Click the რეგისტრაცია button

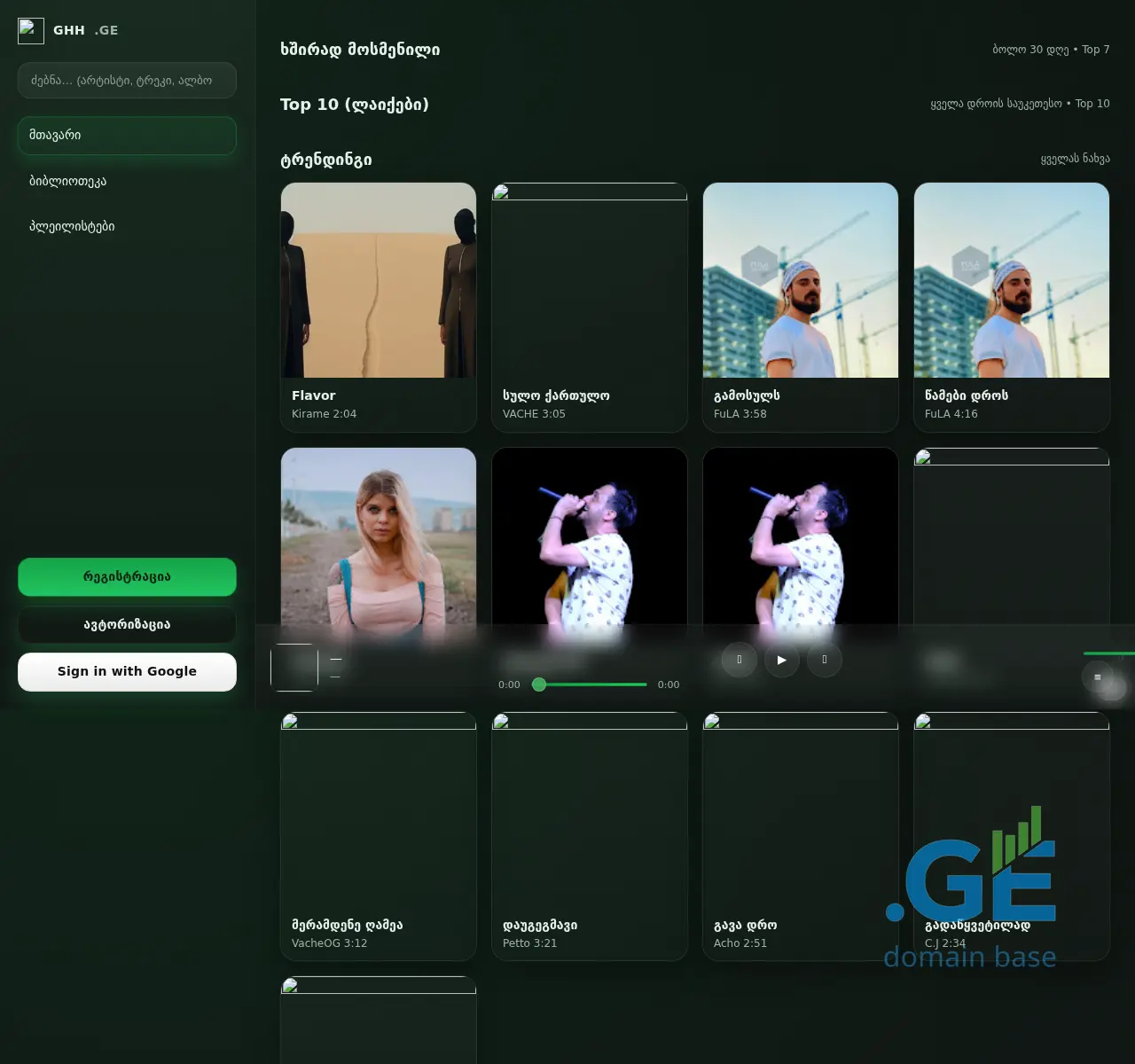point(127,576)
